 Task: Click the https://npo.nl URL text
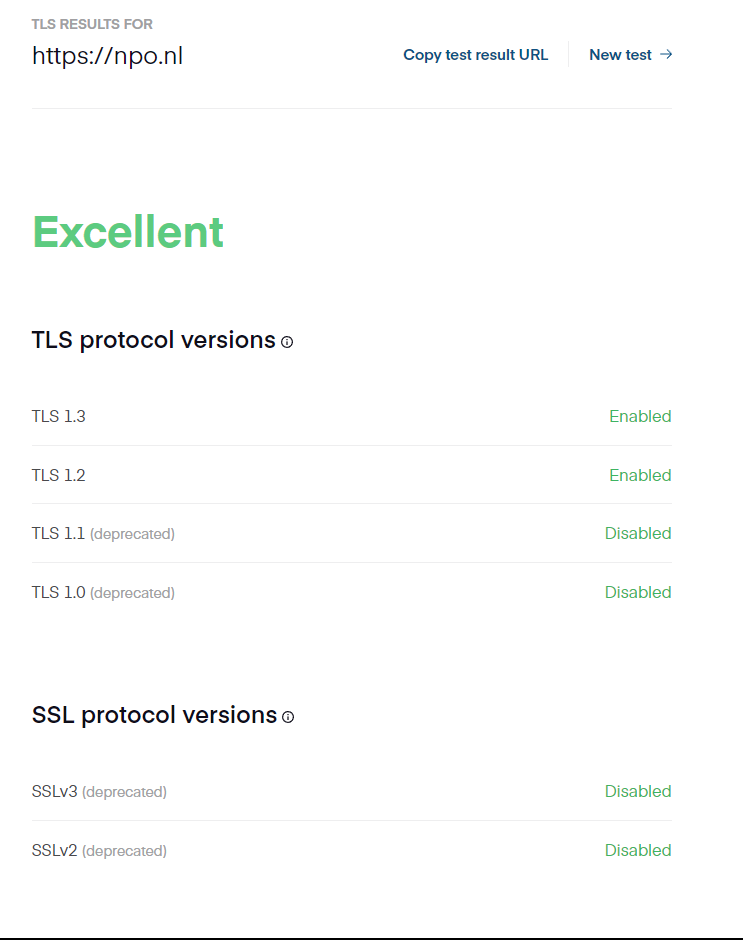(107, 56)
